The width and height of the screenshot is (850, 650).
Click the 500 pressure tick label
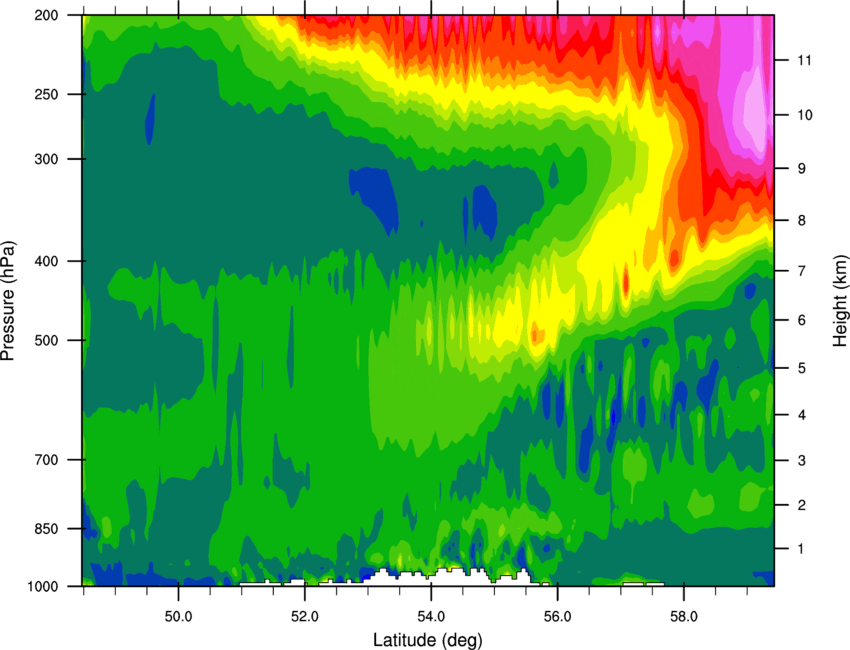47,340
